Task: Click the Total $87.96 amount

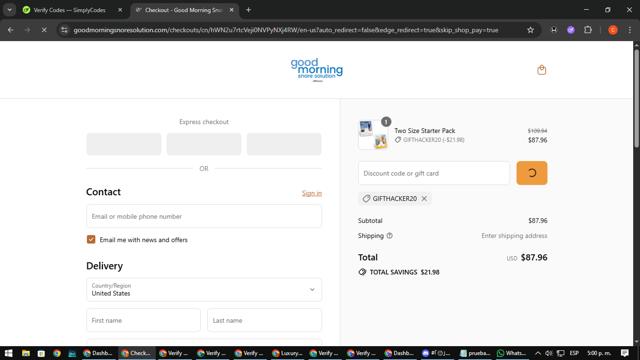Action: coord(534,258)
